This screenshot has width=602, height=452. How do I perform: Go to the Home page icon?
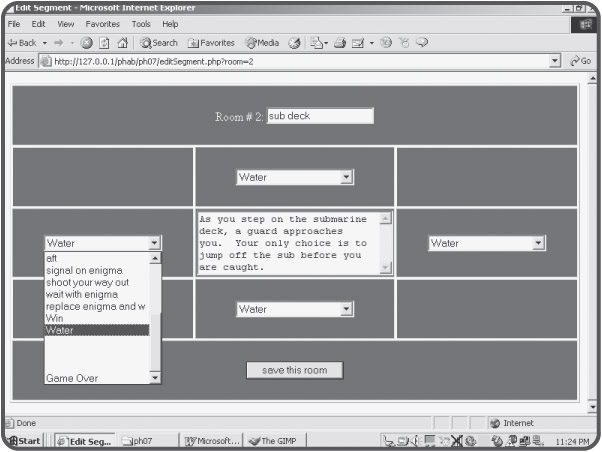tap(121, 43)
